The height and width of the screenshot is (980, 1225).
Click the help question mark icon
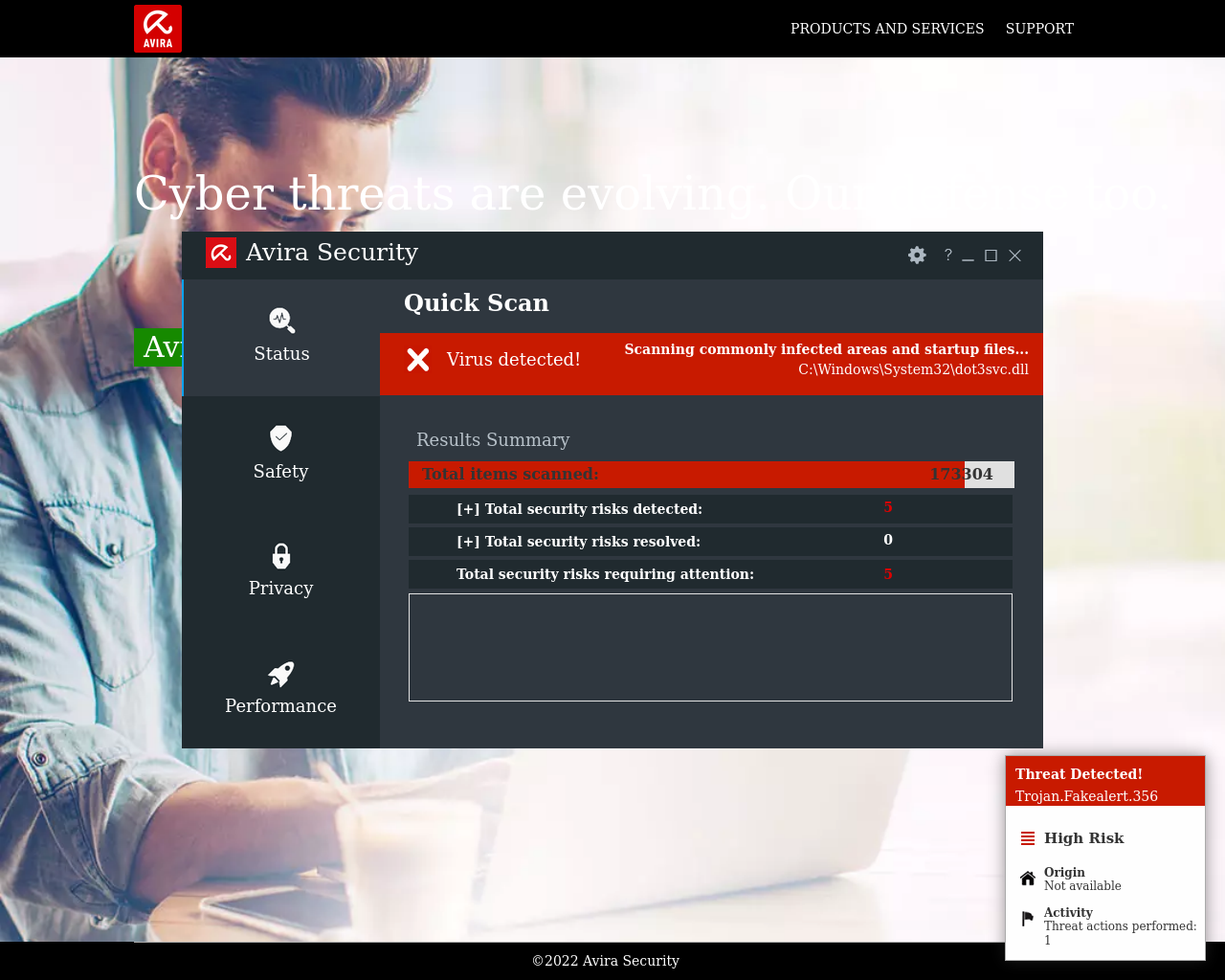947,255
